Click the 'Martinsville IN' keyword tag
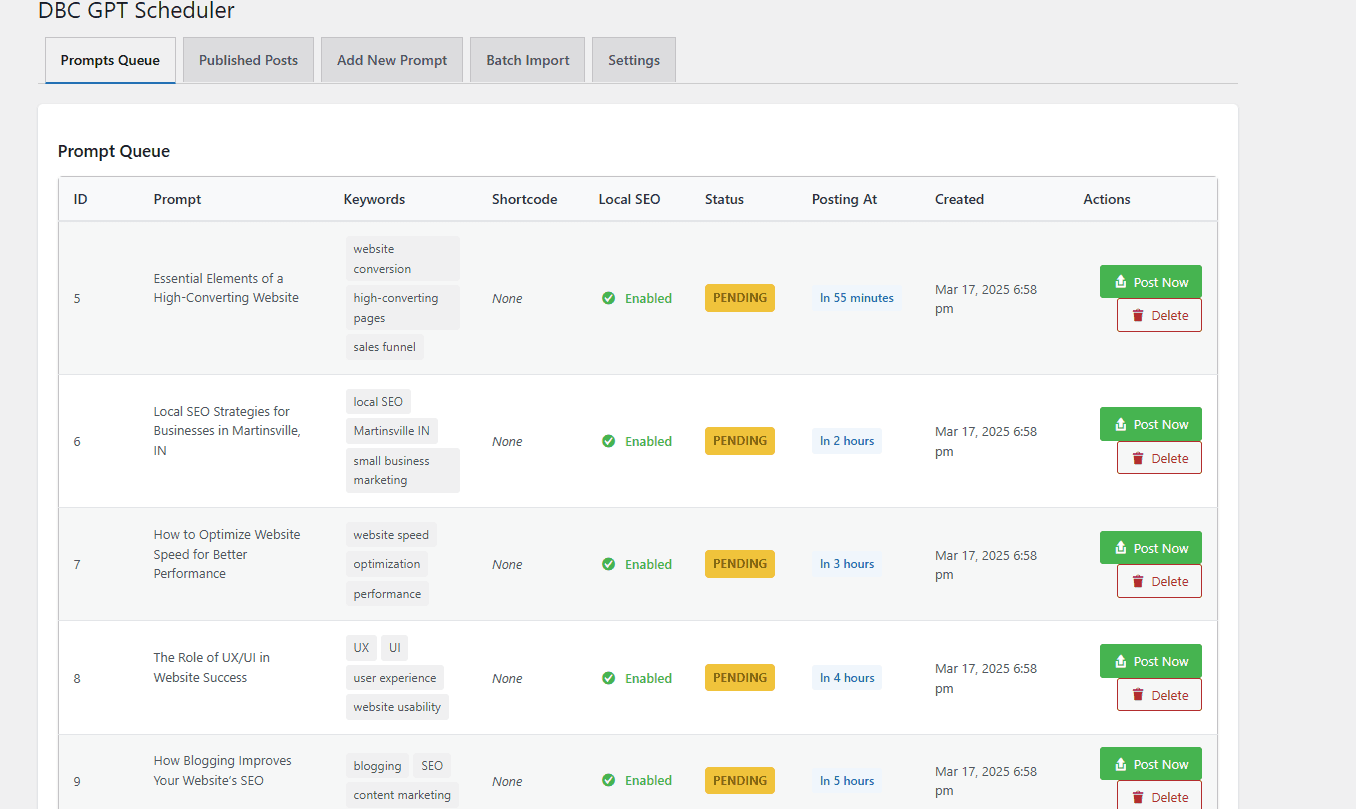 tap(391, 431)
